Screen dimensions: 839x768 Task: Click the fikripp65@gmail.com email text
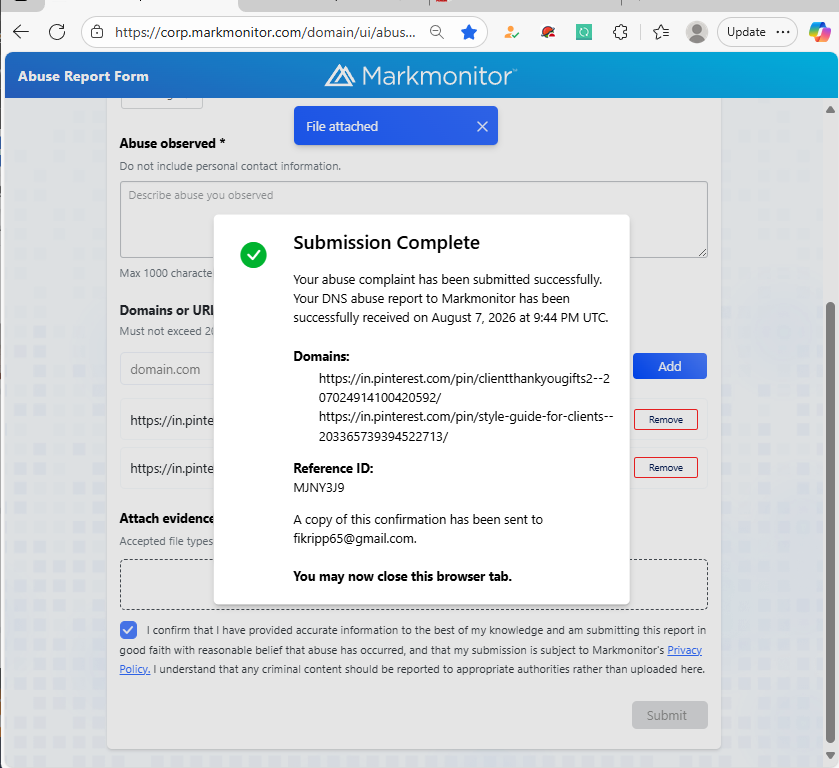click(x=355, y=538)
